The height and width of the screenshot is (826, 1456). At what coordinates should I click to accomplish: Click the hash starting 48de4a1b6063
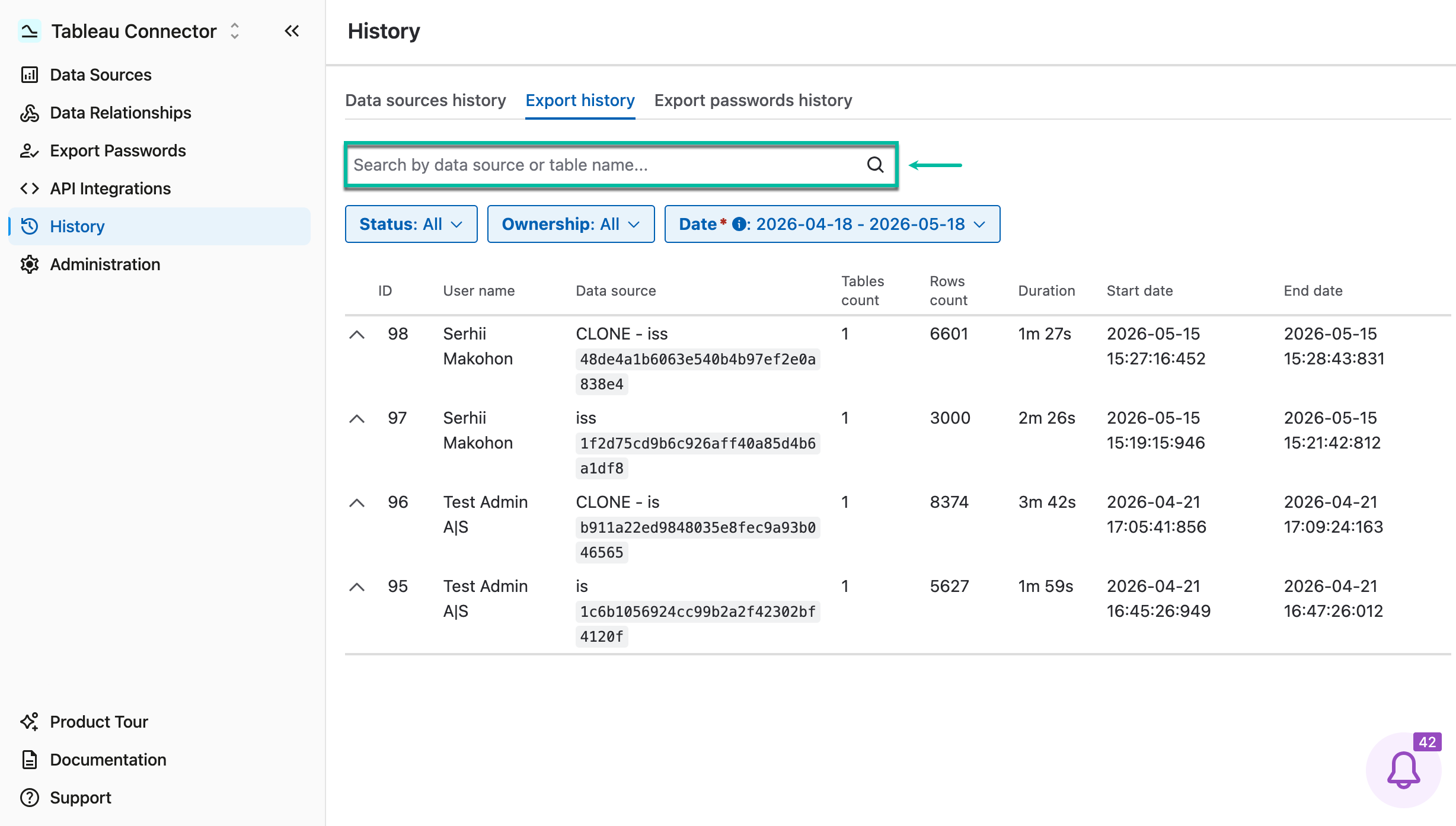[x=698, y=372]
